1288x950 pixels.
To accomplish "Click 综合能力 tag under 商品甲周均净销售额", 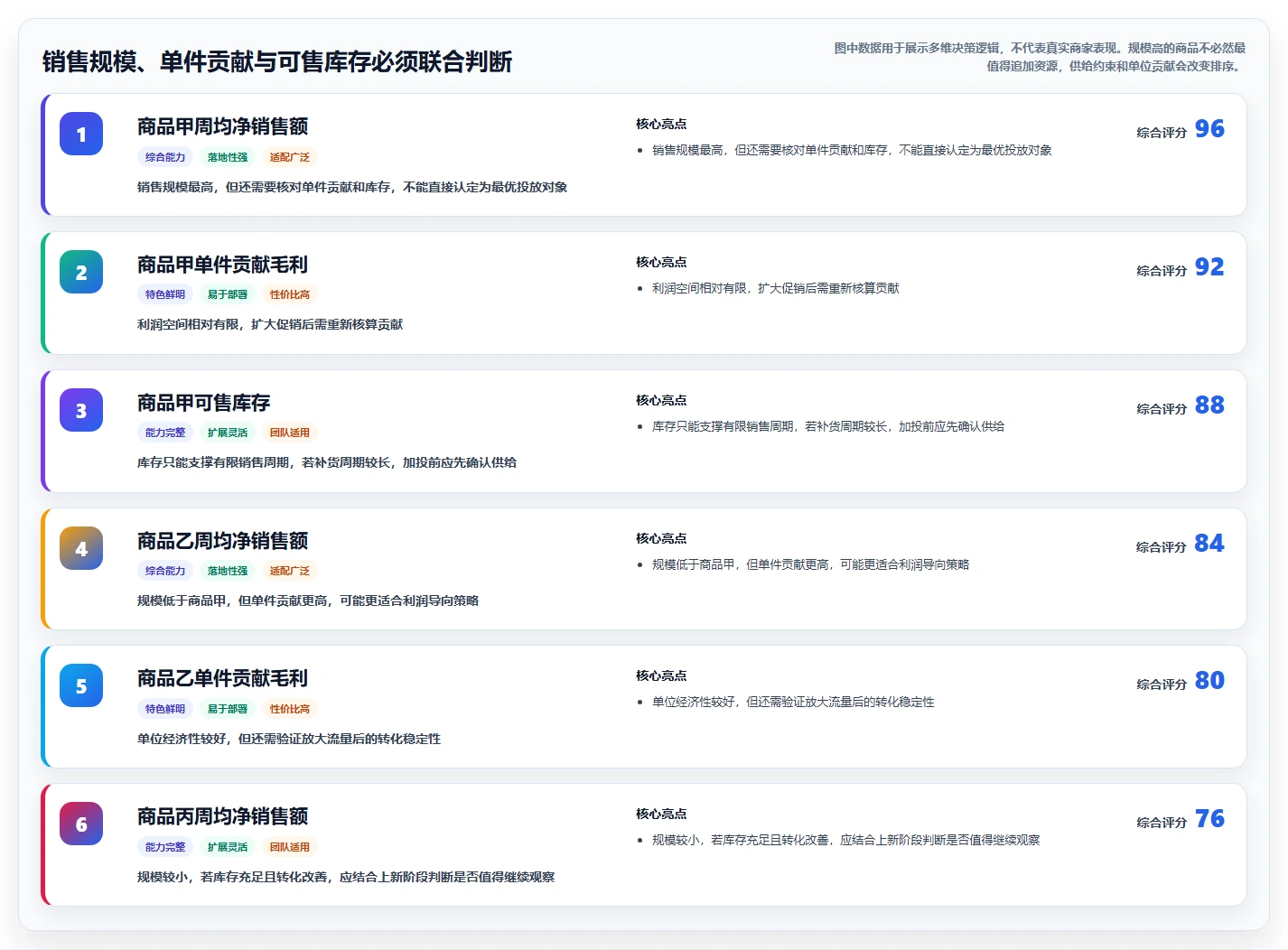I will 165,157.
